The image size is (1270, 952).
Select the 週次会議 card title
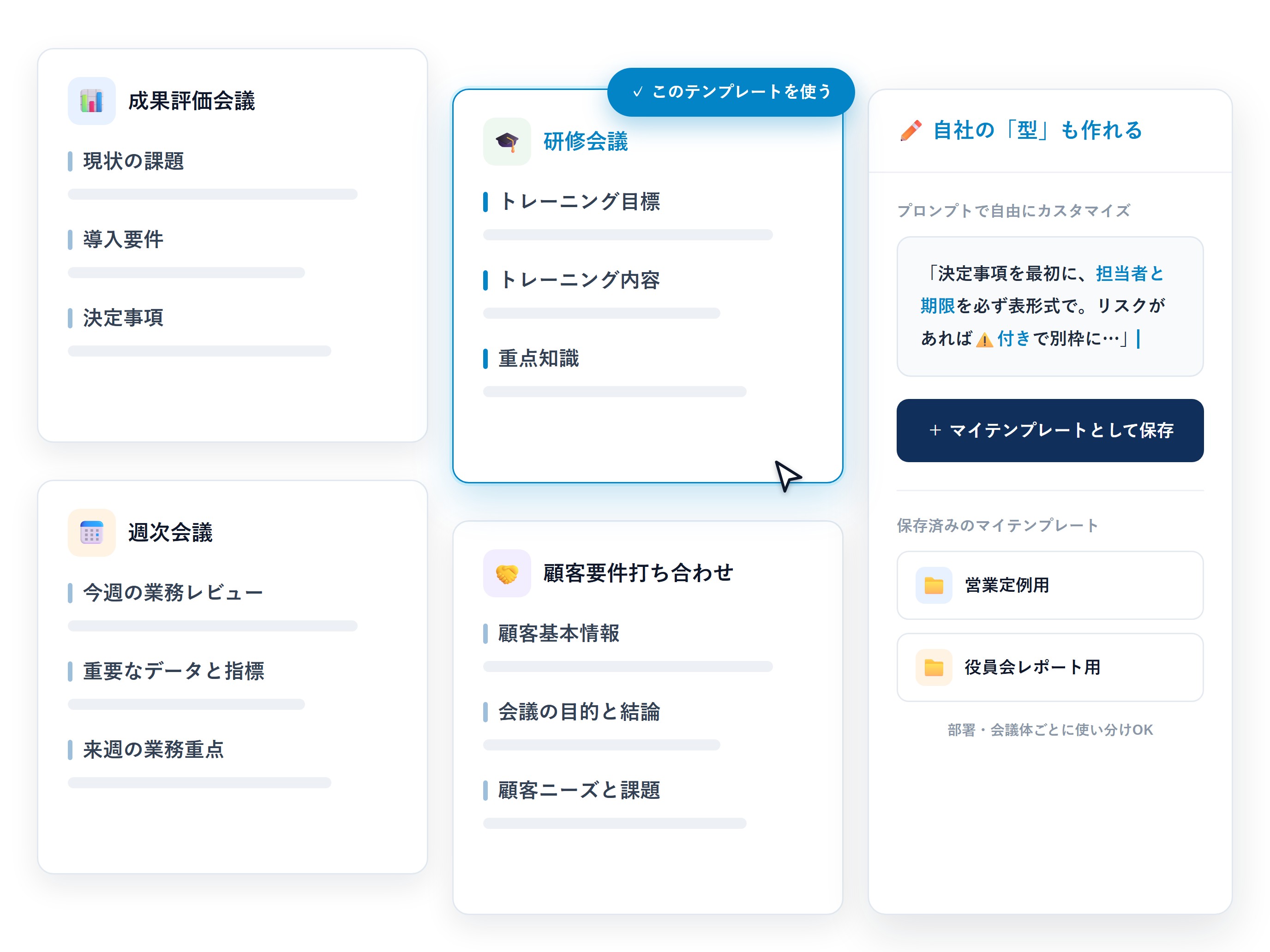pos(170,533)
